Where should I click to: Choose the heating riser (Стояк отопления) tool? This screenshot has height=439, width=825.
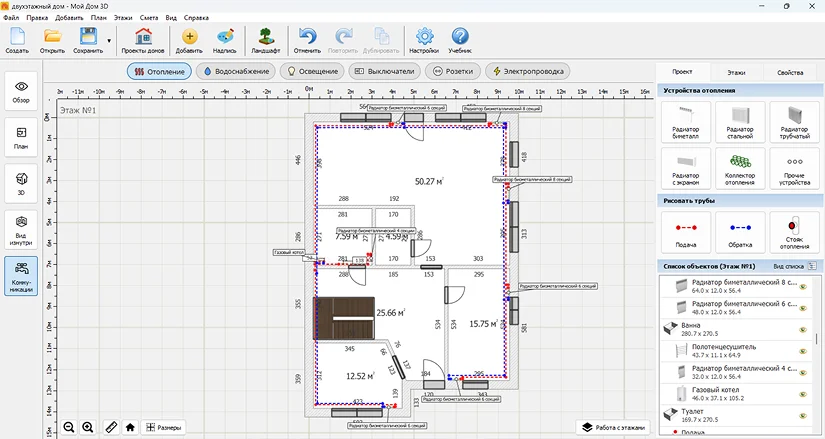click(x=794, y=230)
